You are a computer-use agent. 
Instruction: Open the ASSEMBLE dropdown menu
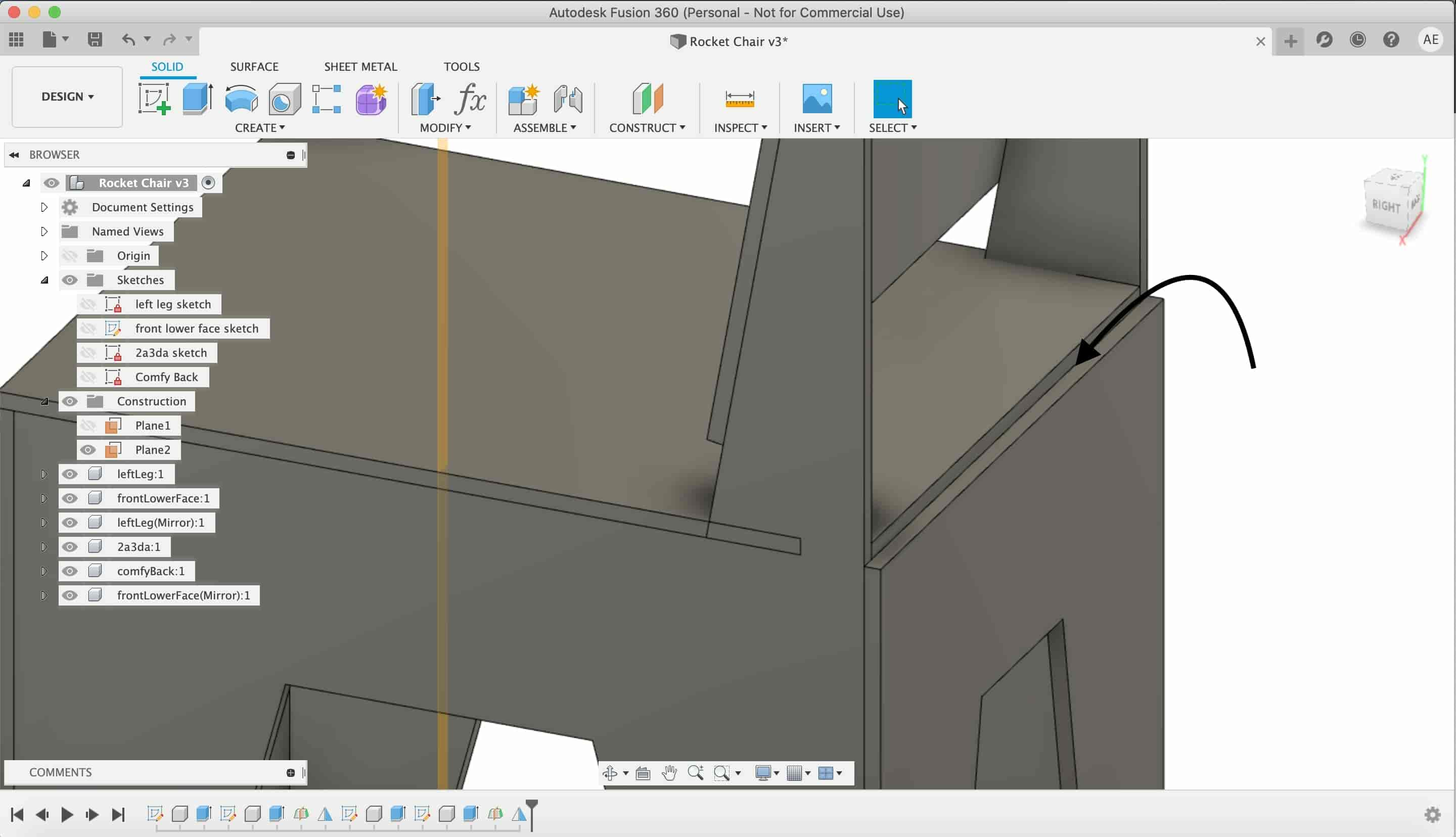pyautogui.click(x=545, y=127)
